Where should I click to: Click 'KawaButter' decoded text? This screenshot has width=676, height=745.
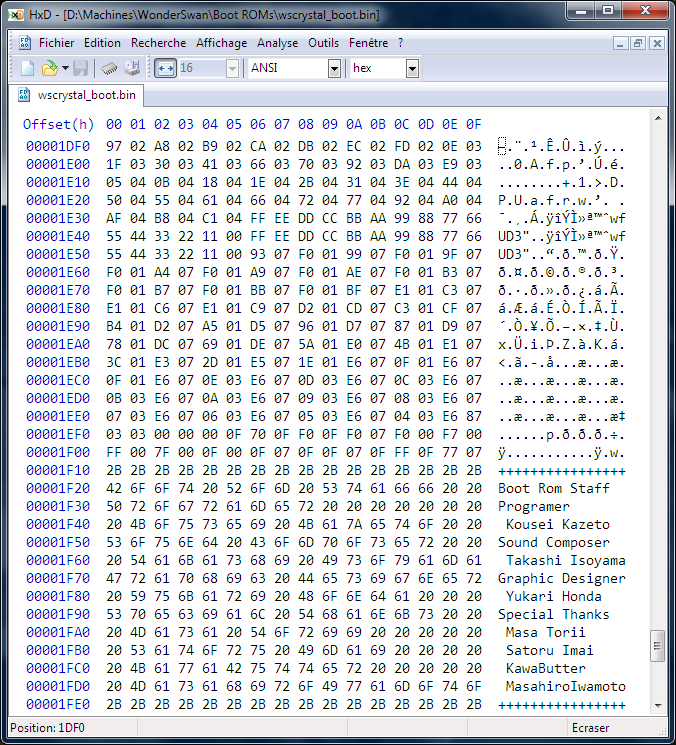pos(545,669)
